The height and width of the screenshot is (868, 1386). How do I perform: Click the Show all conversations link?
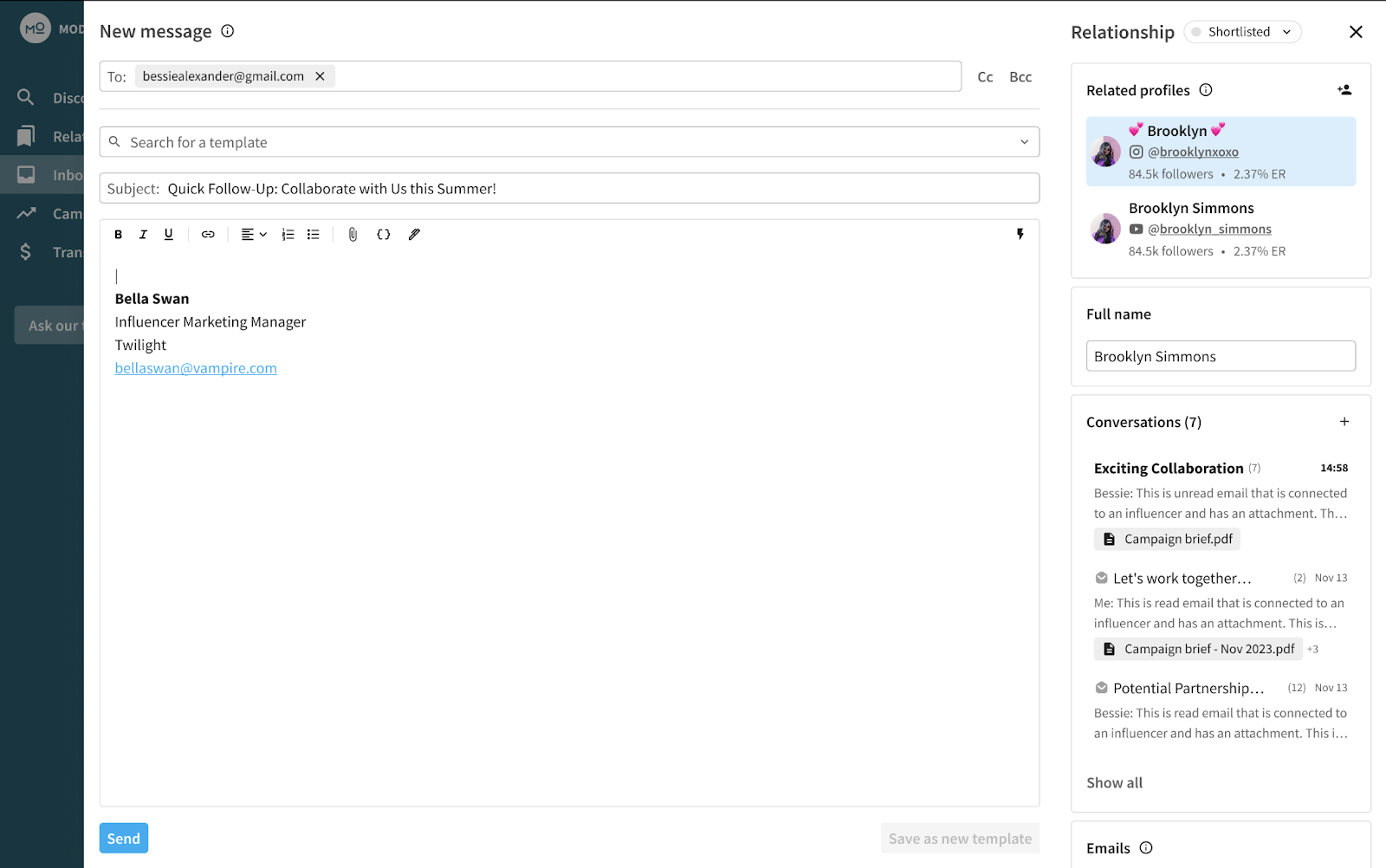click(1114, 783)
